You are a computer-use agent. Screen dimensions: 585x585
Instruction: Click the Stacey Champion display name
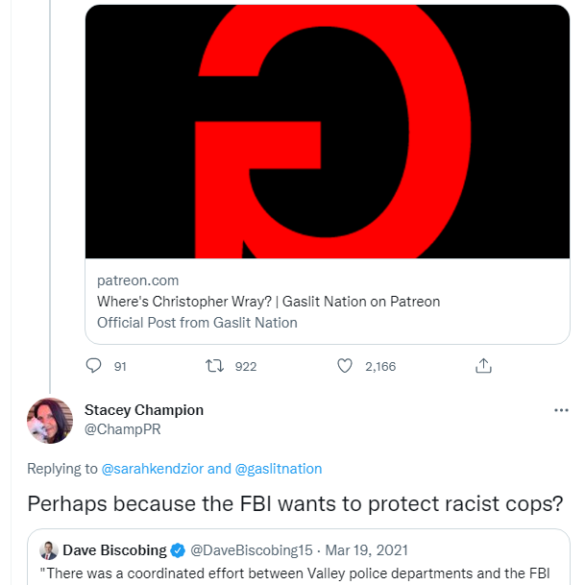click(x=144, y=410)
